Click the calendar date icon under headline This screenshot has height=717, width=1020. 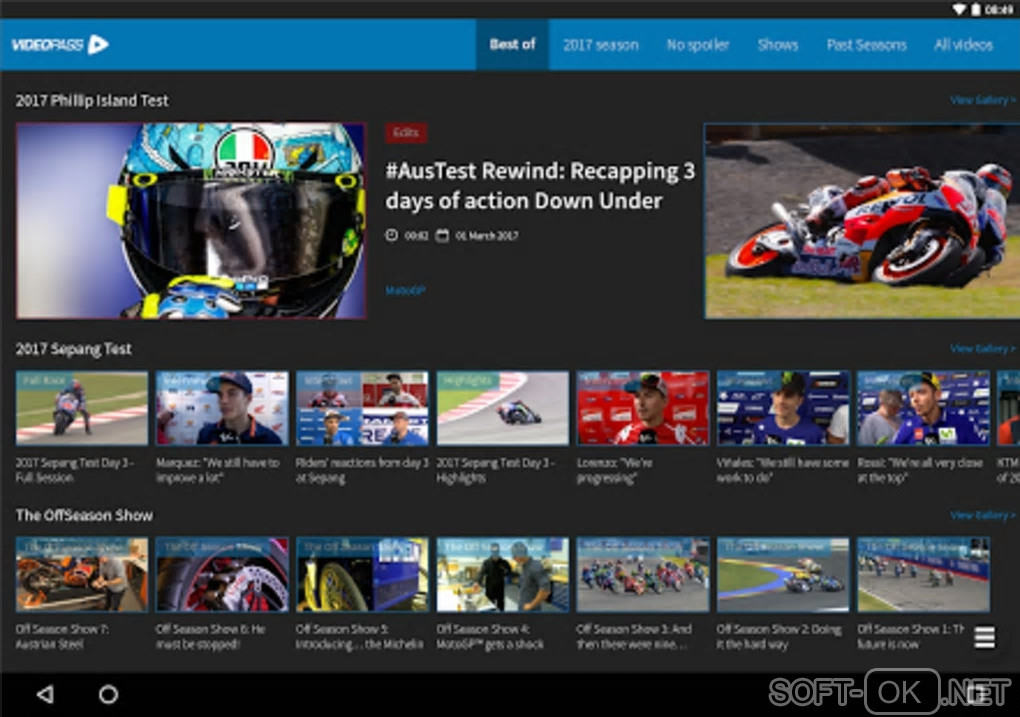click(442, 235)
